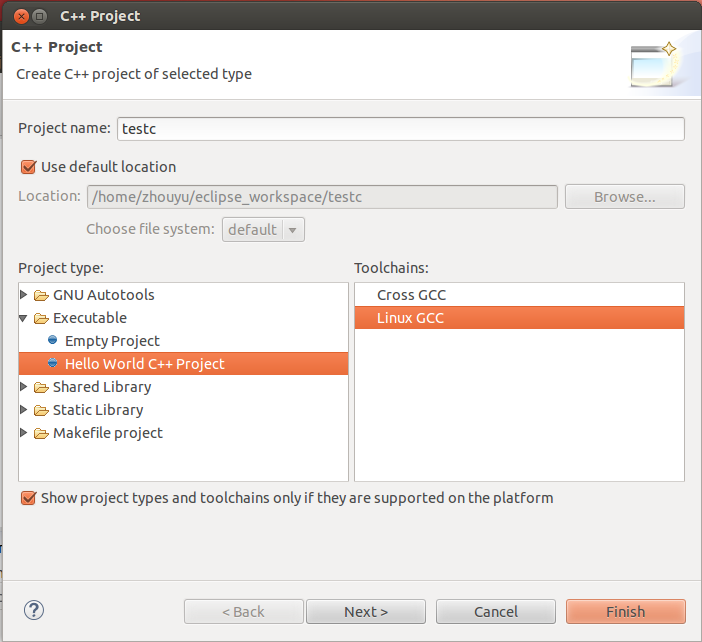
Task: Click the Makefile project folder icon
Action: coord(41,433)
